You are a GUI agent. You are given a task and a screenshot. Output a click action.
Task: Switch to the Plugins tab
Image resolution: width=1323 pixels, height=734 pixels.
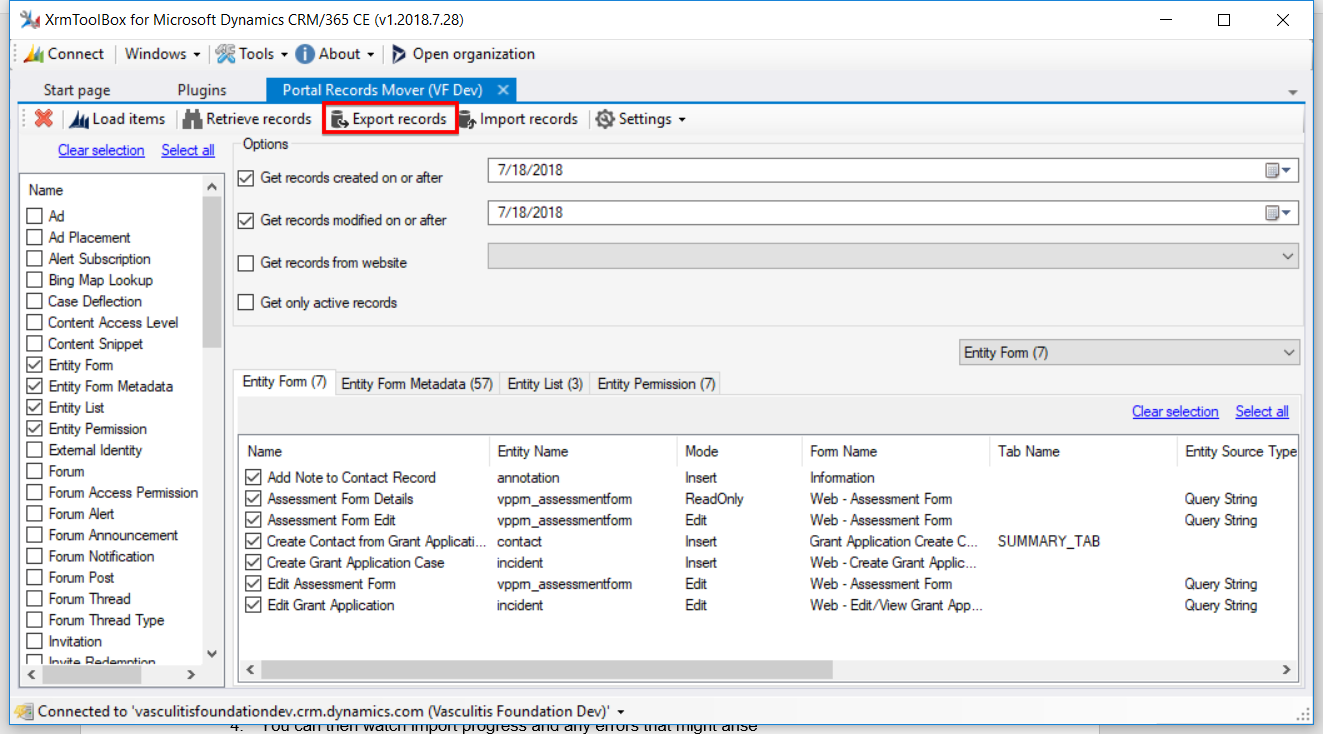coord(202,90)
